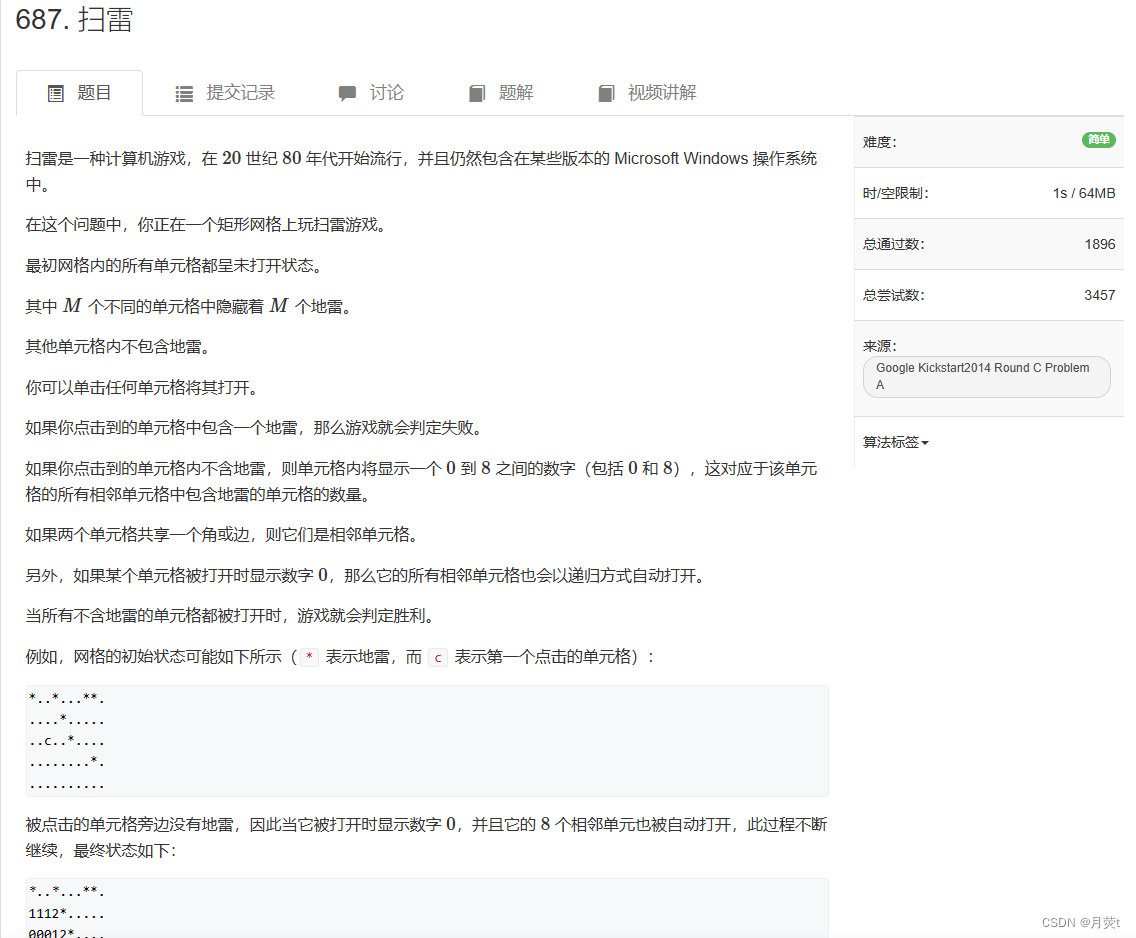This screenshot has height=938, width=1136.
Task: Click the book icon next to 视频讲解
Action: point(606,92)
